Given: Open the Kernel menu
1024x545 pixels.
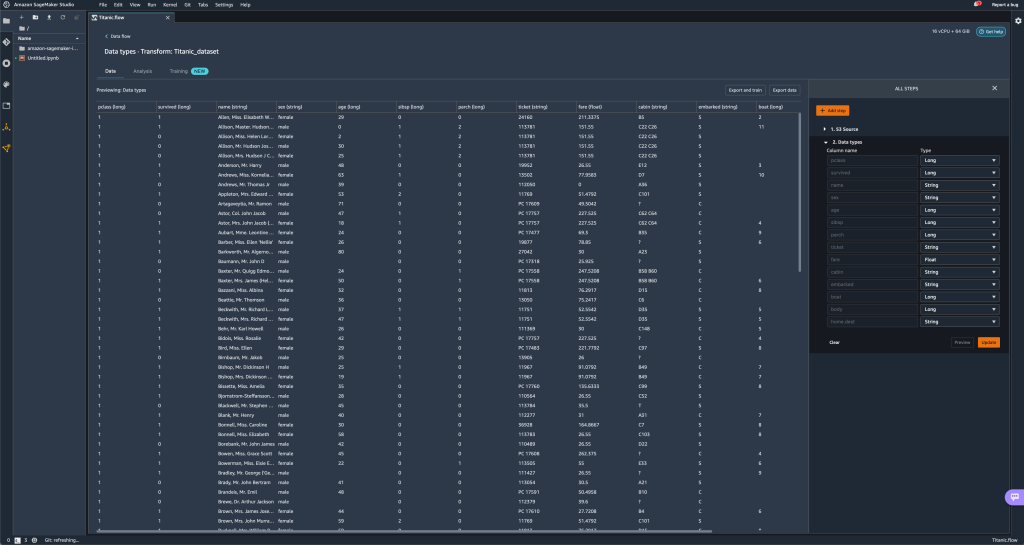Looking at the screenshot, I should coord(169,5).
